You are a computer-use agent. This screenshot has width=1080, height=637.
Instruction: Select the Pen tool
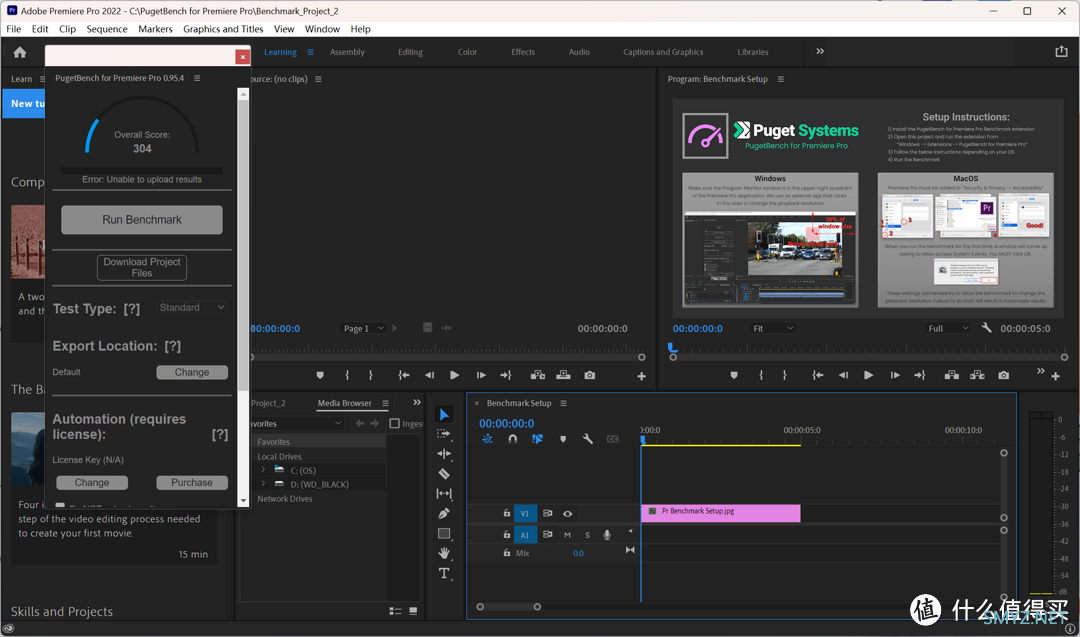[x=444, y=514]
